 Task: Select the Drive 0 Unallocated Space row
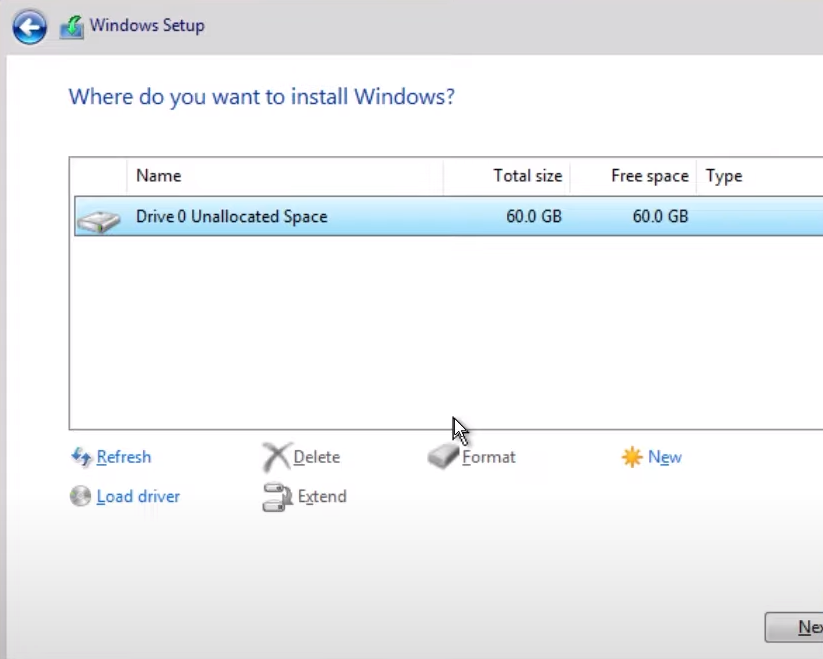449,216
